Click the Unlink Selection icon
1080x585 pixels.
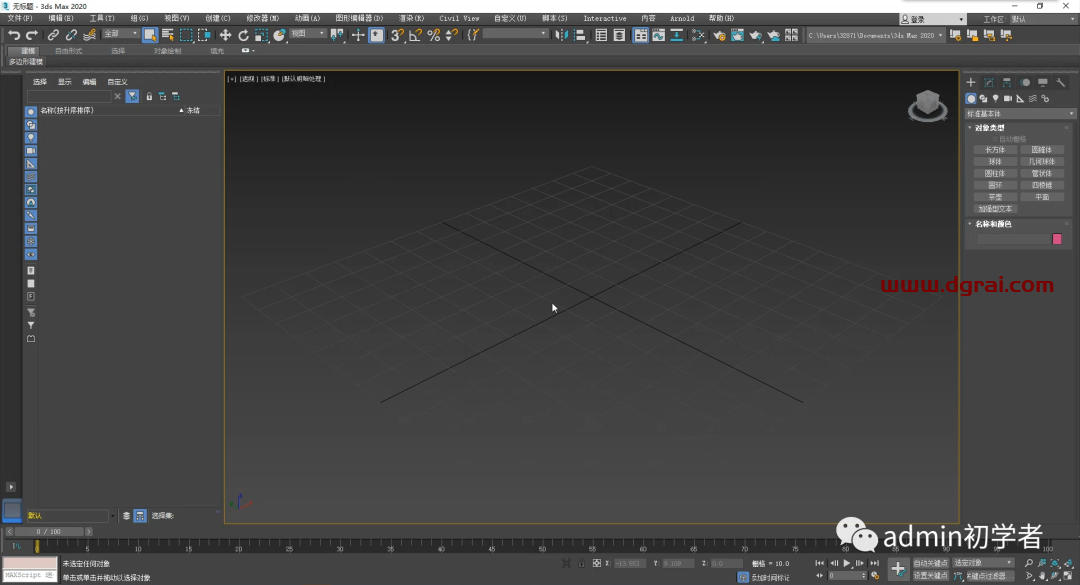pyautogui.click(x=71, y=35)
